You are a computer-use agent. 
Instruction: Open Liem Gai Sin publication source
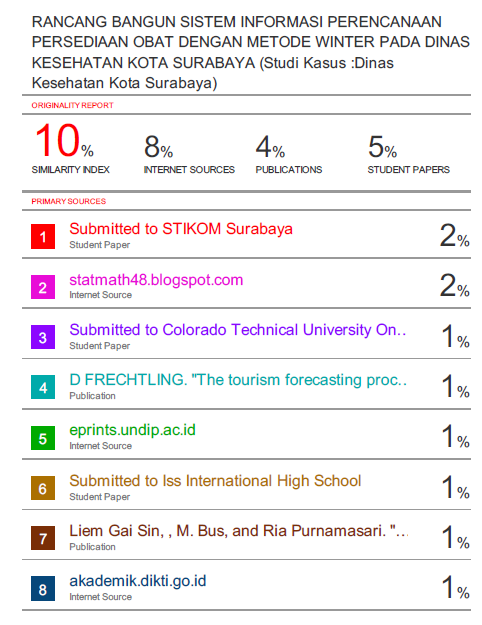239,531
